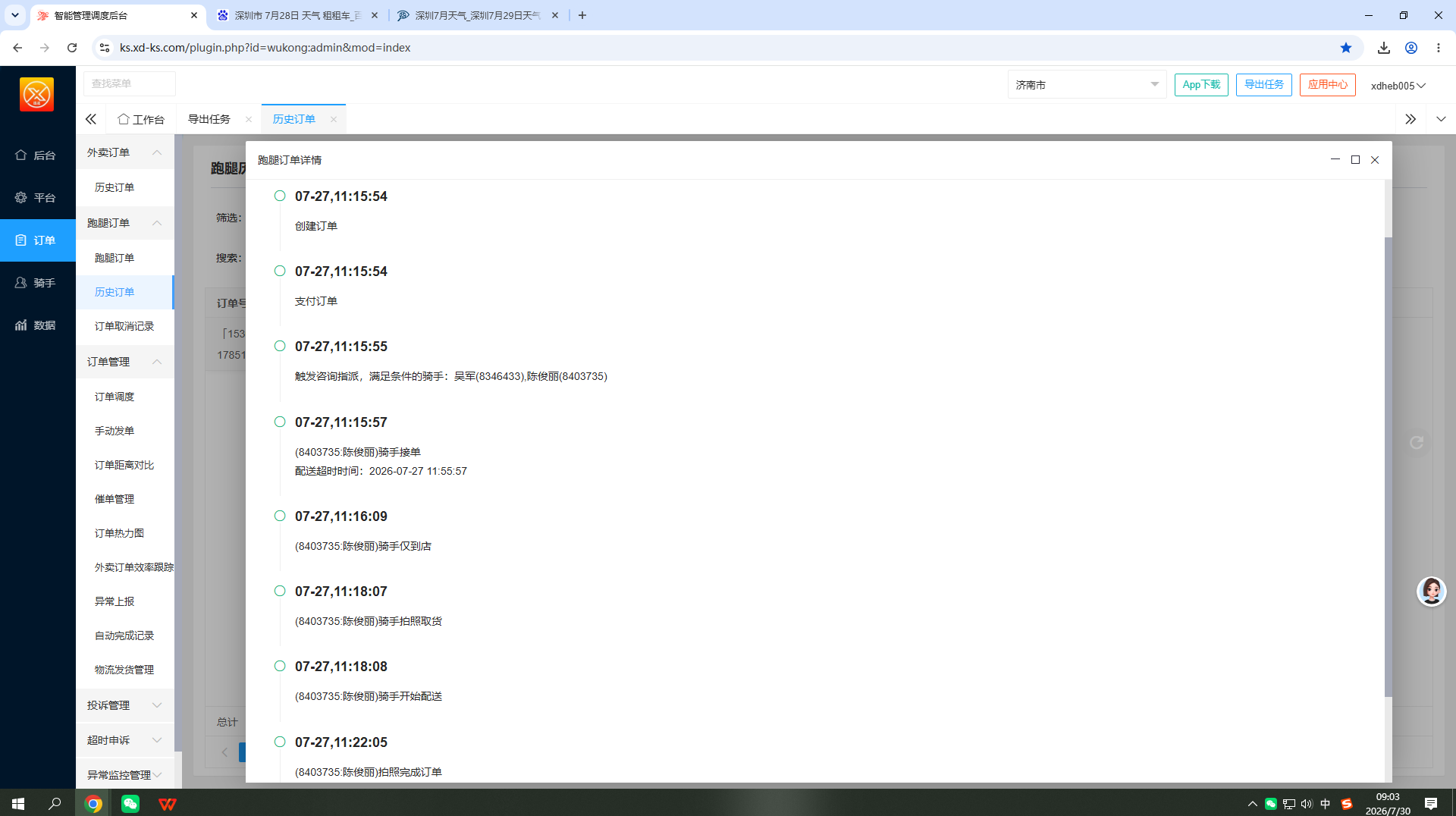The width and height of the screenshot is (1456, 816).
Task: Bookmark this page with star icon
Action: pos(1346,48)
